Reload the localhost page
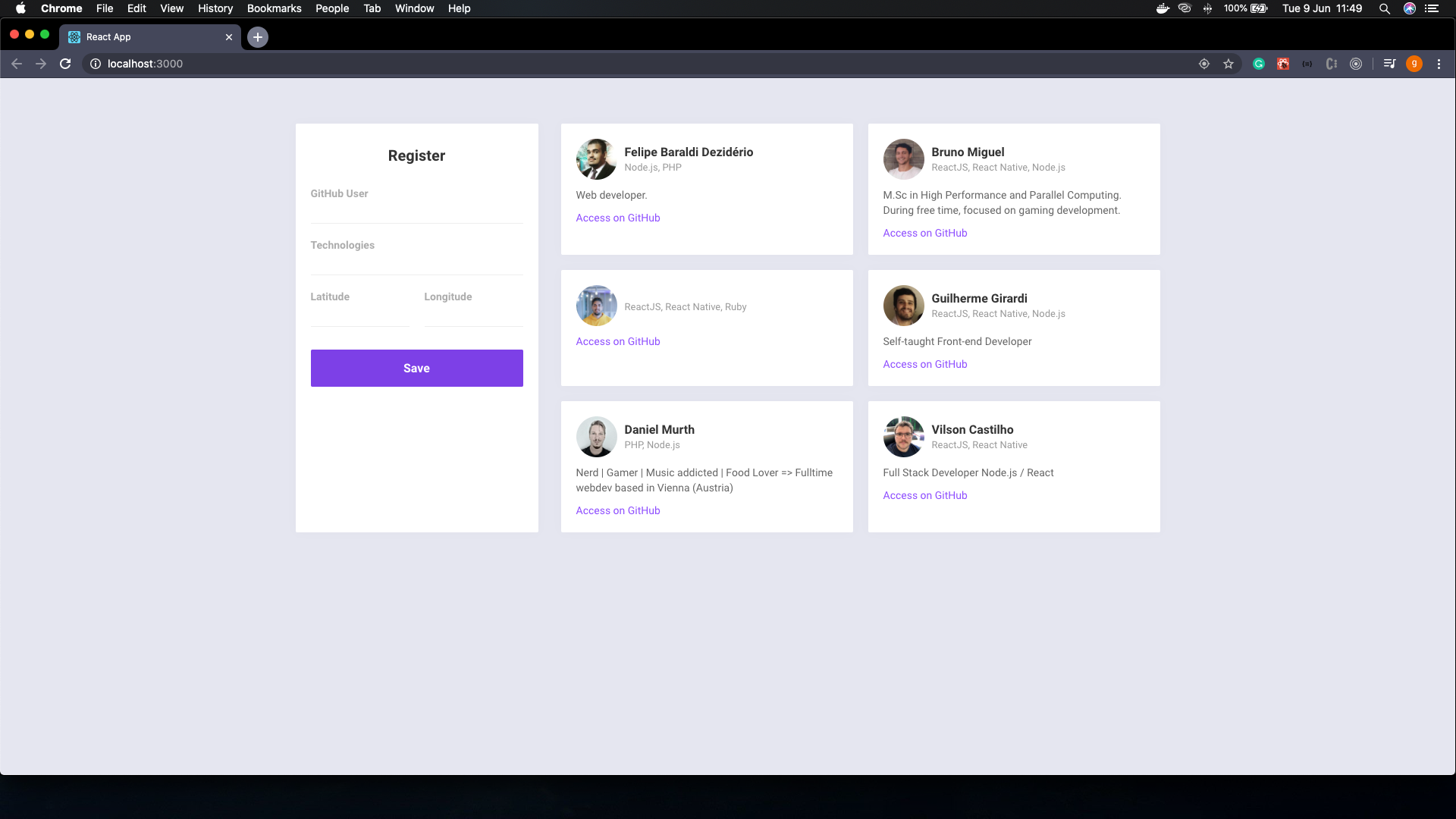The image size is (1456, 819). pyautogui.click(x=65, y=64)
